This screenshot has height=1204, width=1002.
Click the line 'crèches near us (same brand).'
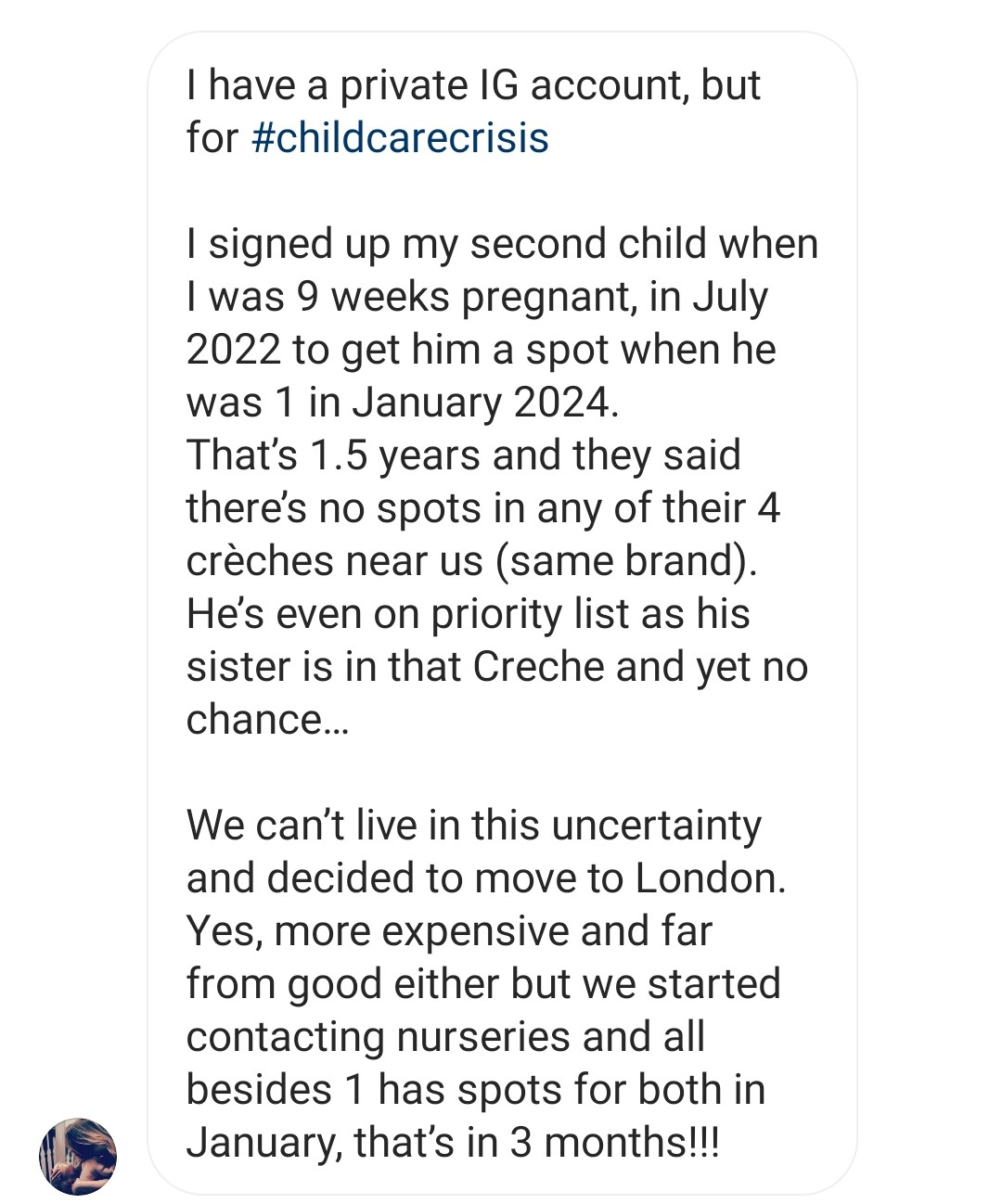(x=472, y=561)
